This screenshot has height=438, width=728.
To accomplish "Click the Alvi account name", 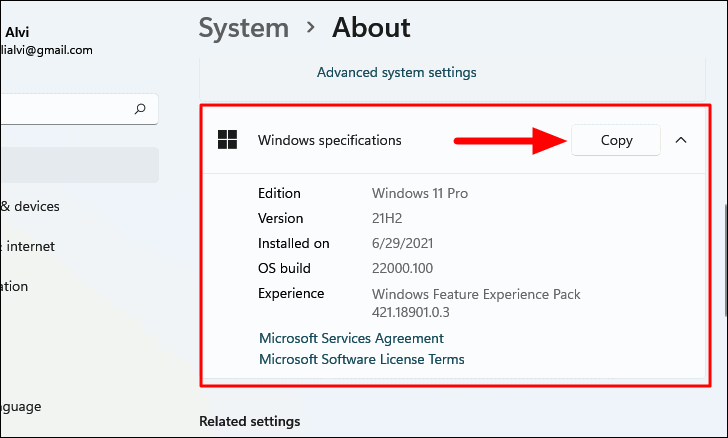I will point(17,32).
